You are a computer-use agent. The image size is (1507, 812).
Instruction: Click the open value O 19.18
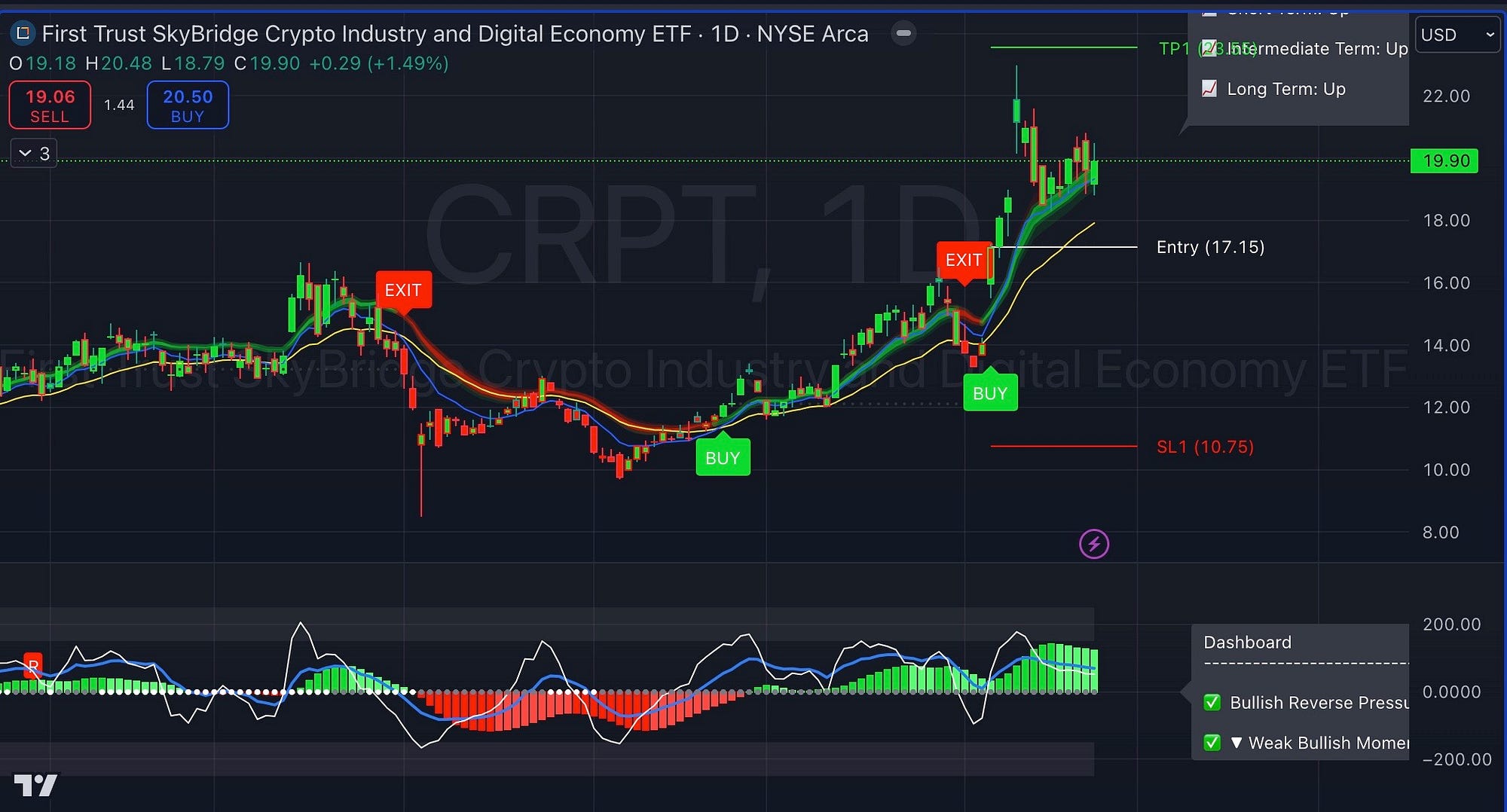[43, 63]
